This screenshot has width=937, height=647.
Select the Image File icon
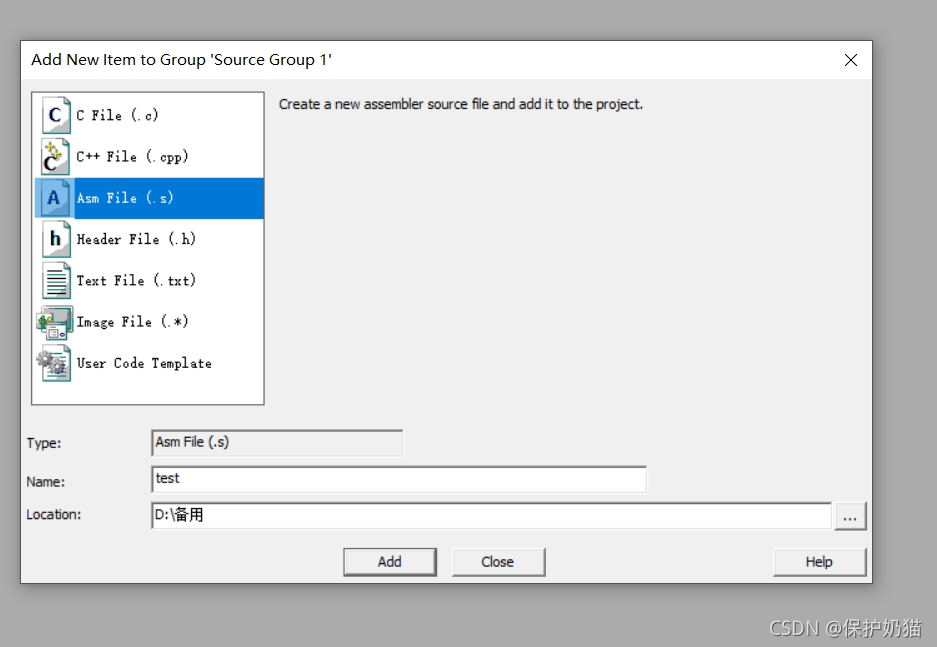(x=55, y=322)
